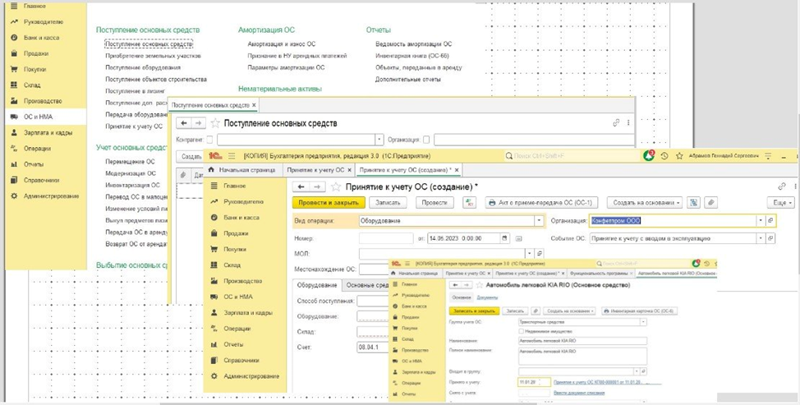Open Справочники in the back-left window sidebar
The image size is (800, 405).
click(41, 180)
